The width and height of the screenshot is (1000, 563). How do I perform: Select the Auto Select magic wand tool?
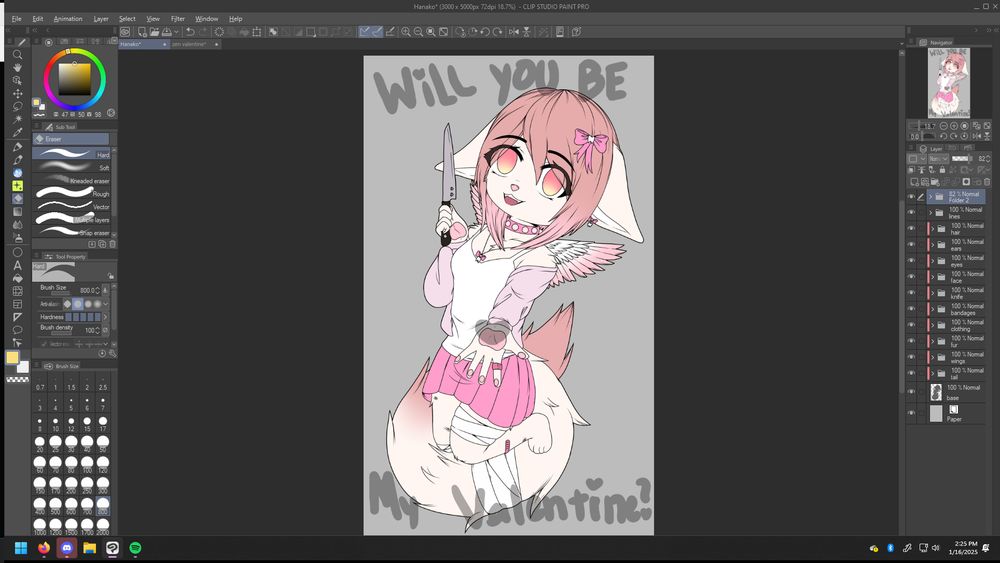click(x=17, y=119)
